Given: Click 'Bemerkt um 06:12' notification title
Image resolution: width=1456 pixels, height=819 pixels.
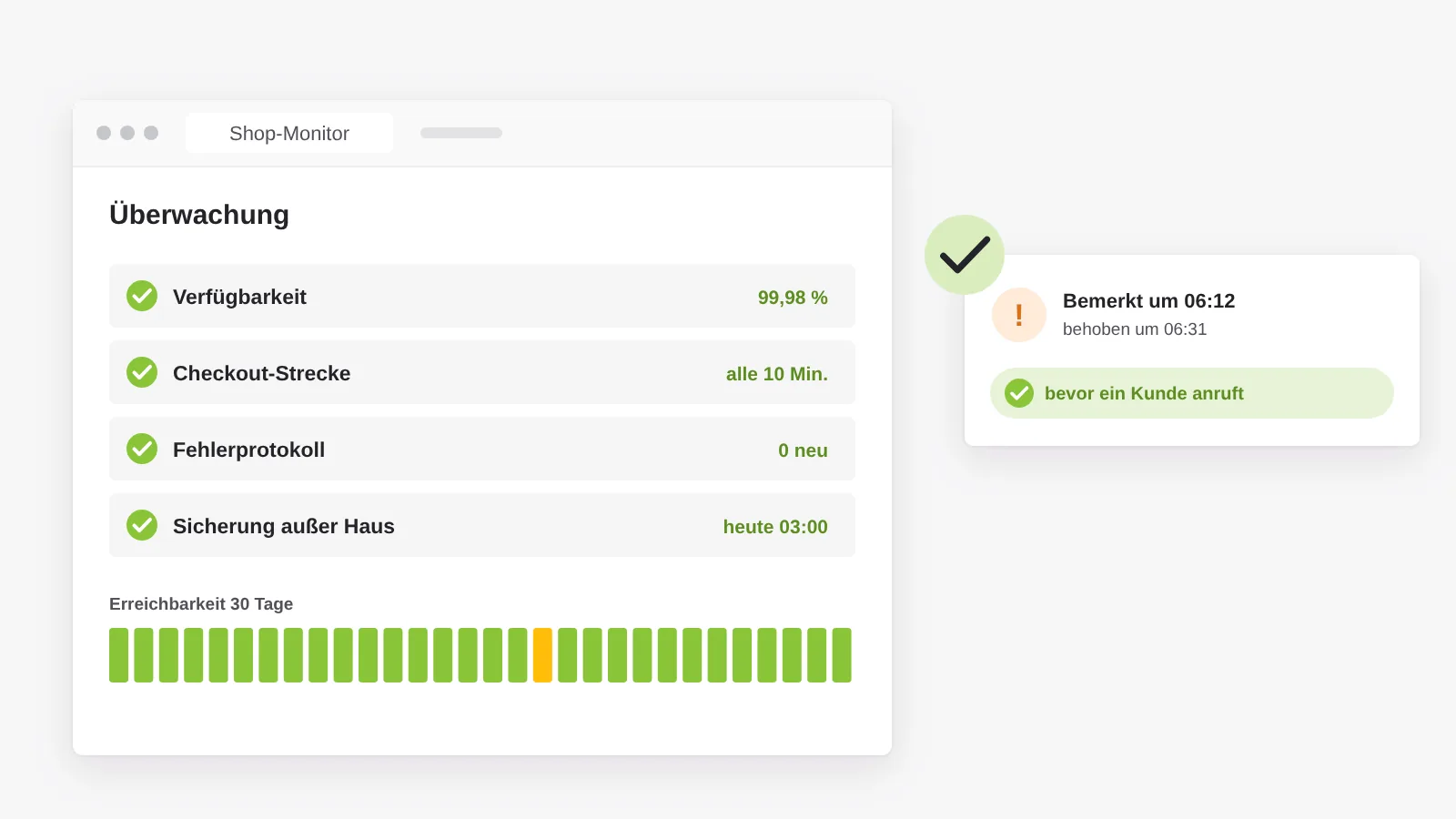Looking at the screenshot, I should [x=1148, y=301].
